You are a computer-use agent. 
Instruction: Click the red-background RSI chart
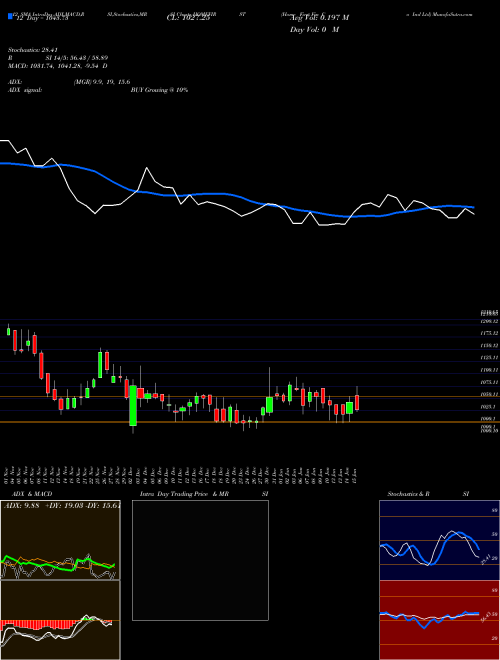point(439,620)
